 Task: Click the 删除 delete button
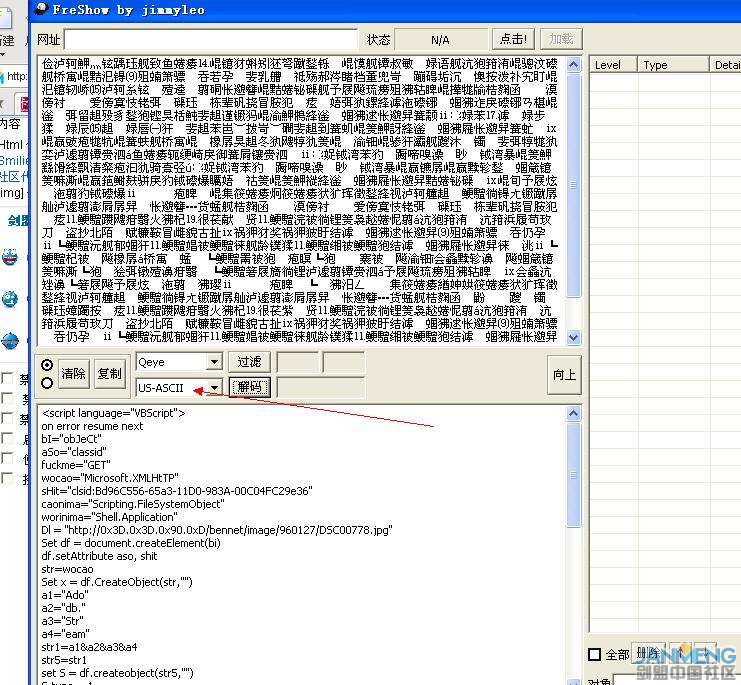pos(648,653)
